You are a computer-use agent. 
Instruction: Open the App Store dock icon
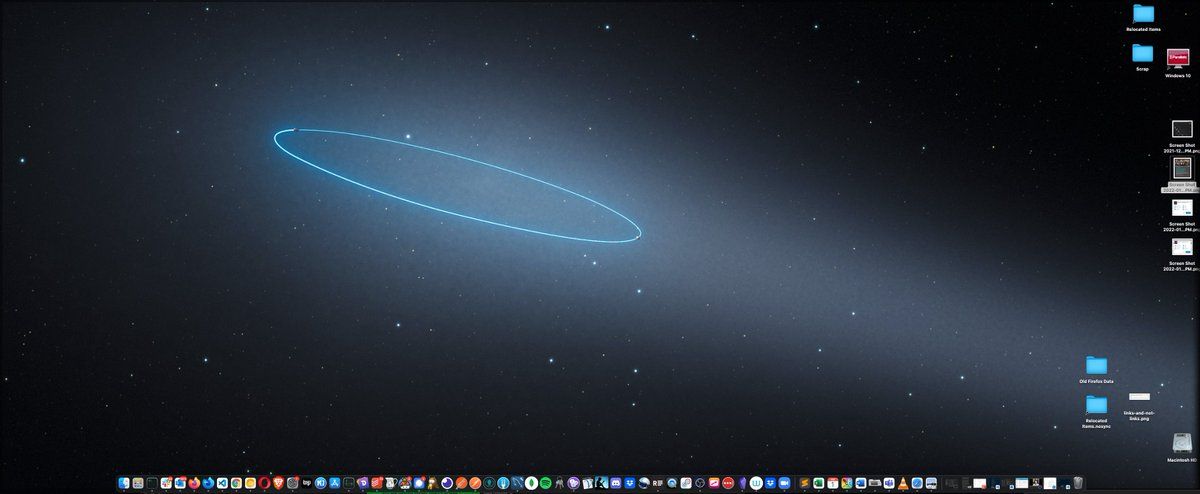(x=335, y=483)
